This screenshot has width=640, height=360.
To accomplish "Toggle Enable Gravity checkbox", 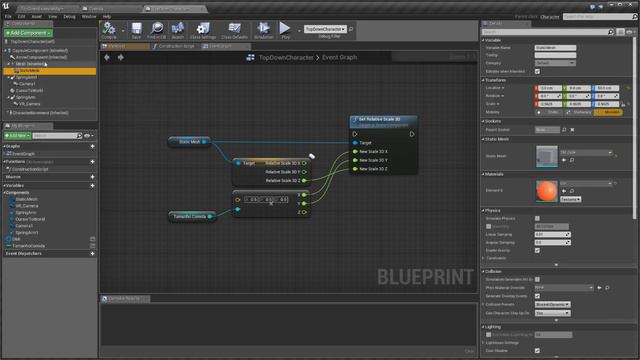I will 537,250.
